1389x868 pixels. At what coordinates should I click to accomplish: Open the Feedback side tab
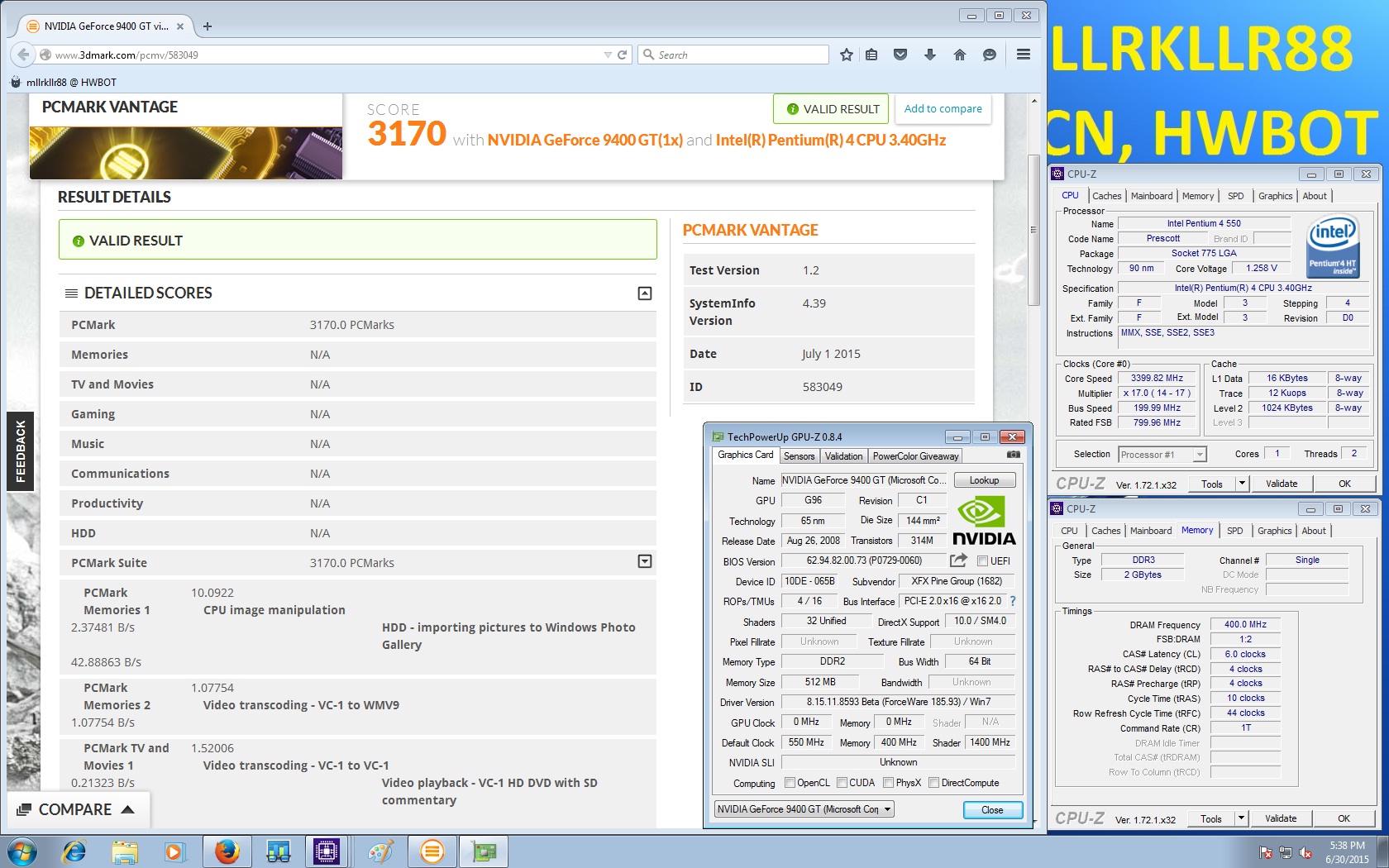20,451
